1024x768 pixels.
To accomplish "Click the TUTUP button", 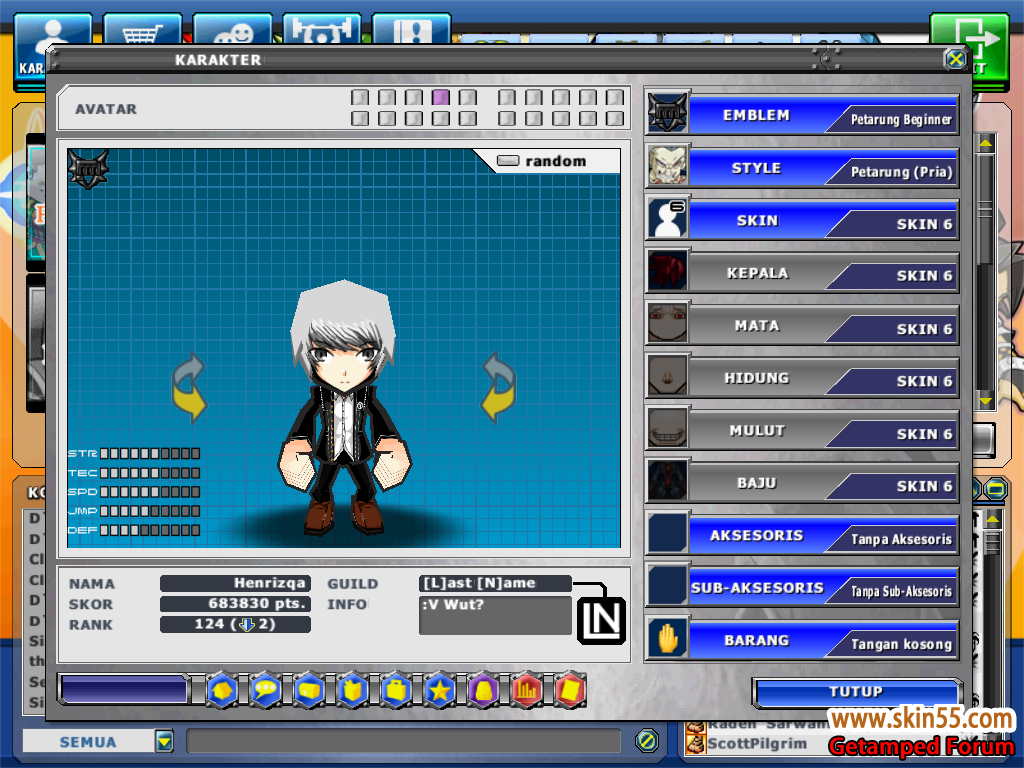I will (x=856, y=691).
